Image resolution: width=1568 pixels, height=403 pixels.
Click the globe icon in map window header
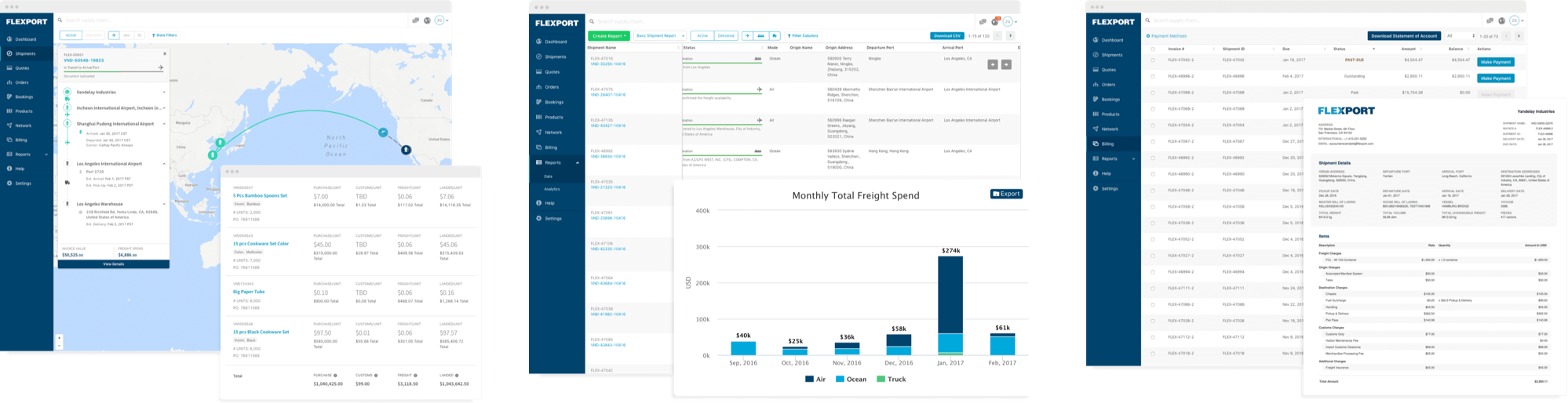[x=427, y=20]
